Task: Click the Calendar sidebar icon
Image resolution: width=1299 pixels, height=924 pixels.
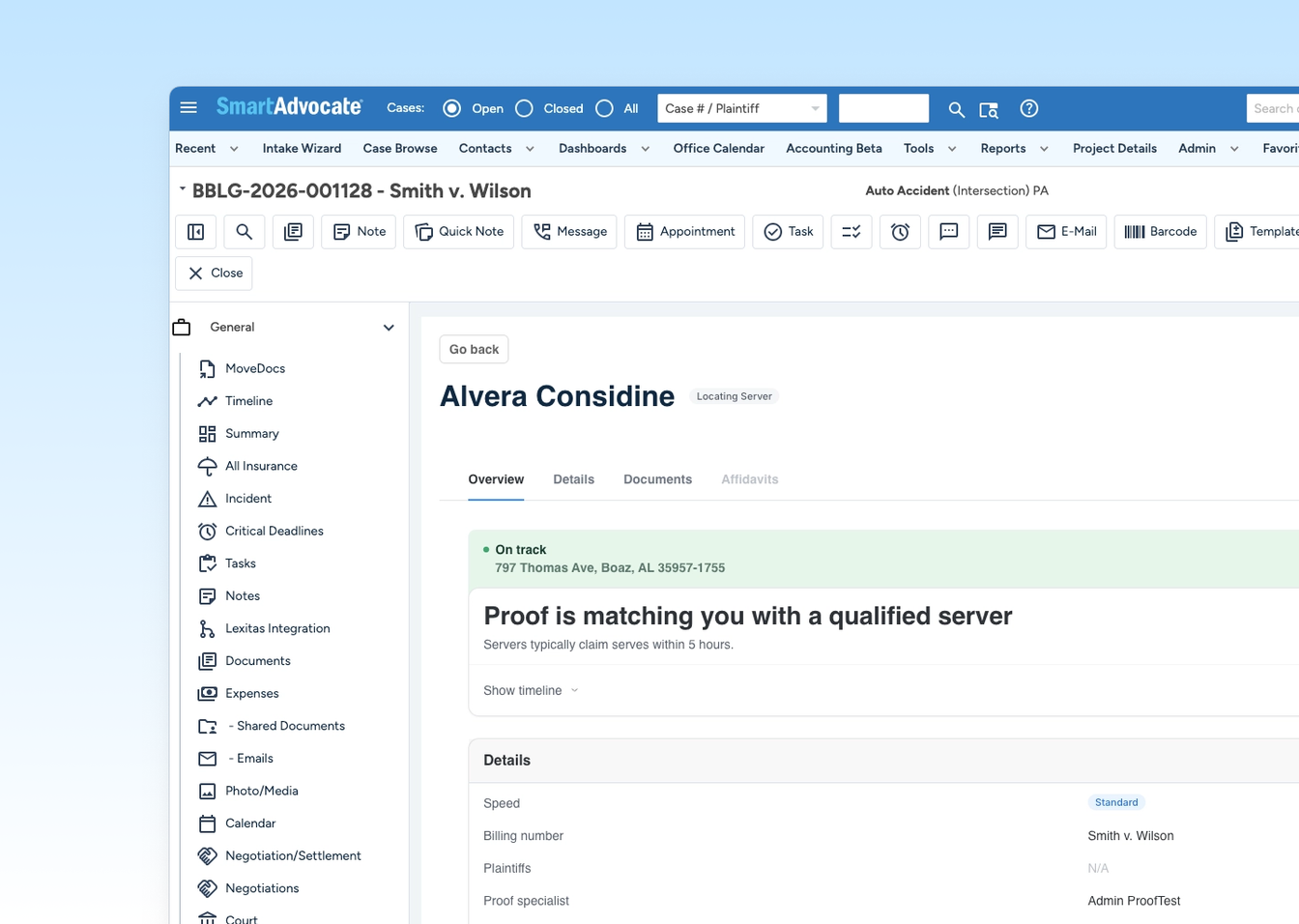Action: [207, 823]
